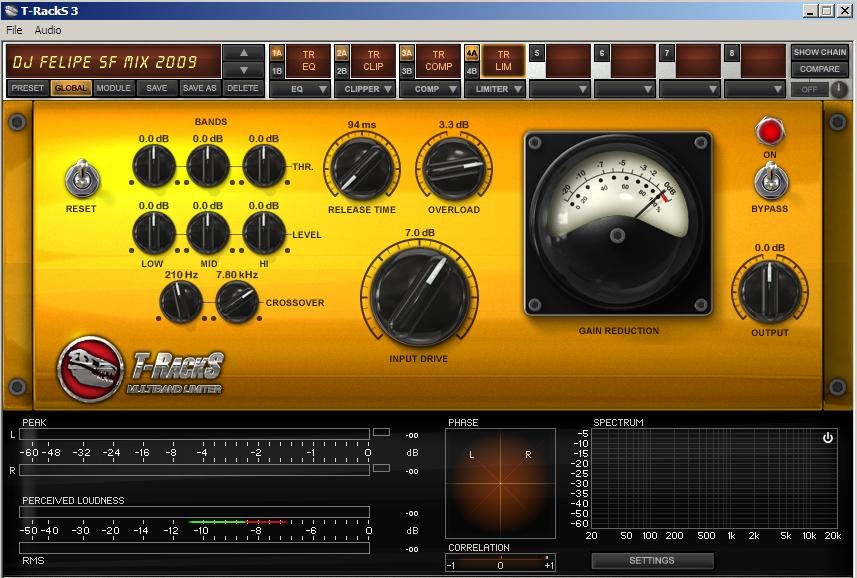Open the SETTINGS panel
This screenshot has width=857, height=578.
point(654,561)
